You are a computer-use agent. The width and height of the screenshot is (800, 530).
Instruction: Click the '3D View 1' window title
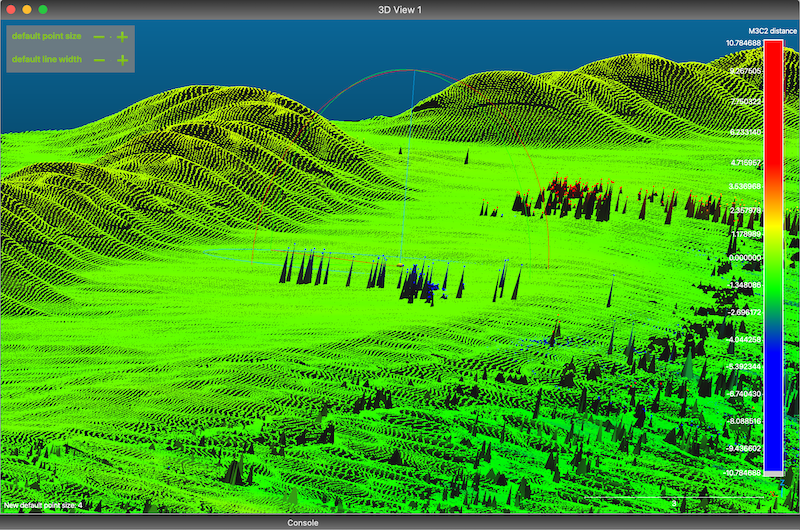(399, 10)
